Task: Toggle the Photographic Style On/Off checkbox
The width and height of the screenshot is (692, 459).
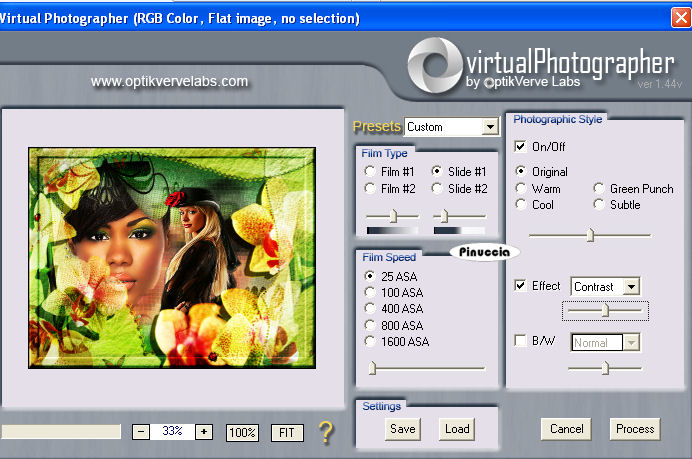Action: pos(520,146)
